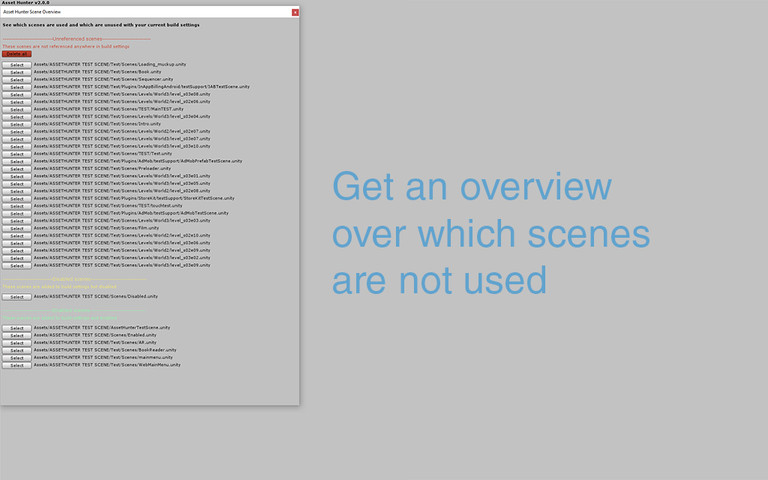
Task: Click the level_s02e07.unity path text
Action: (122, 131)
